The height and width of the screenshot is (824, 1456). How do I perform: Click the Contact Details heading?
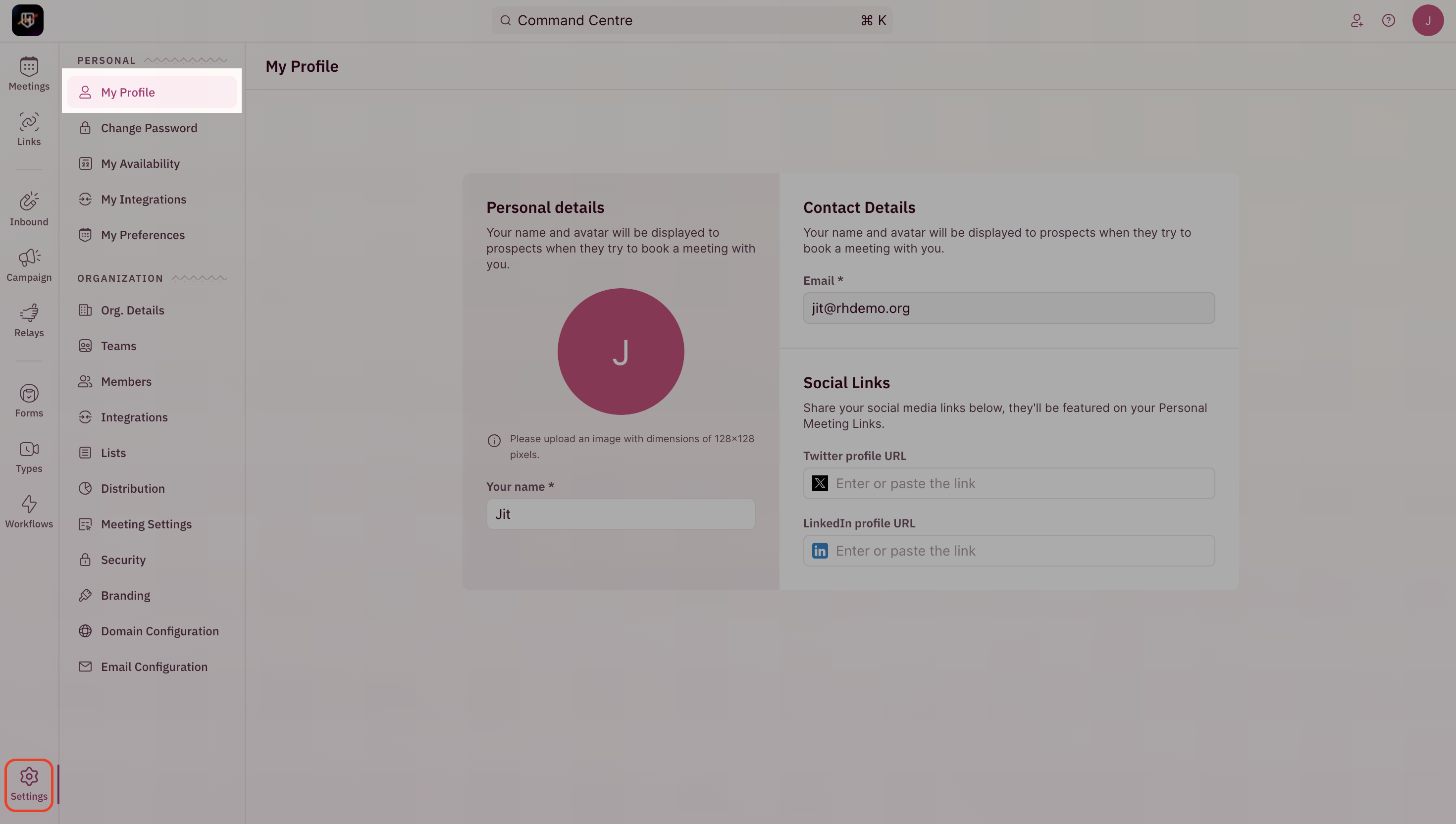(x=859, y=207)
